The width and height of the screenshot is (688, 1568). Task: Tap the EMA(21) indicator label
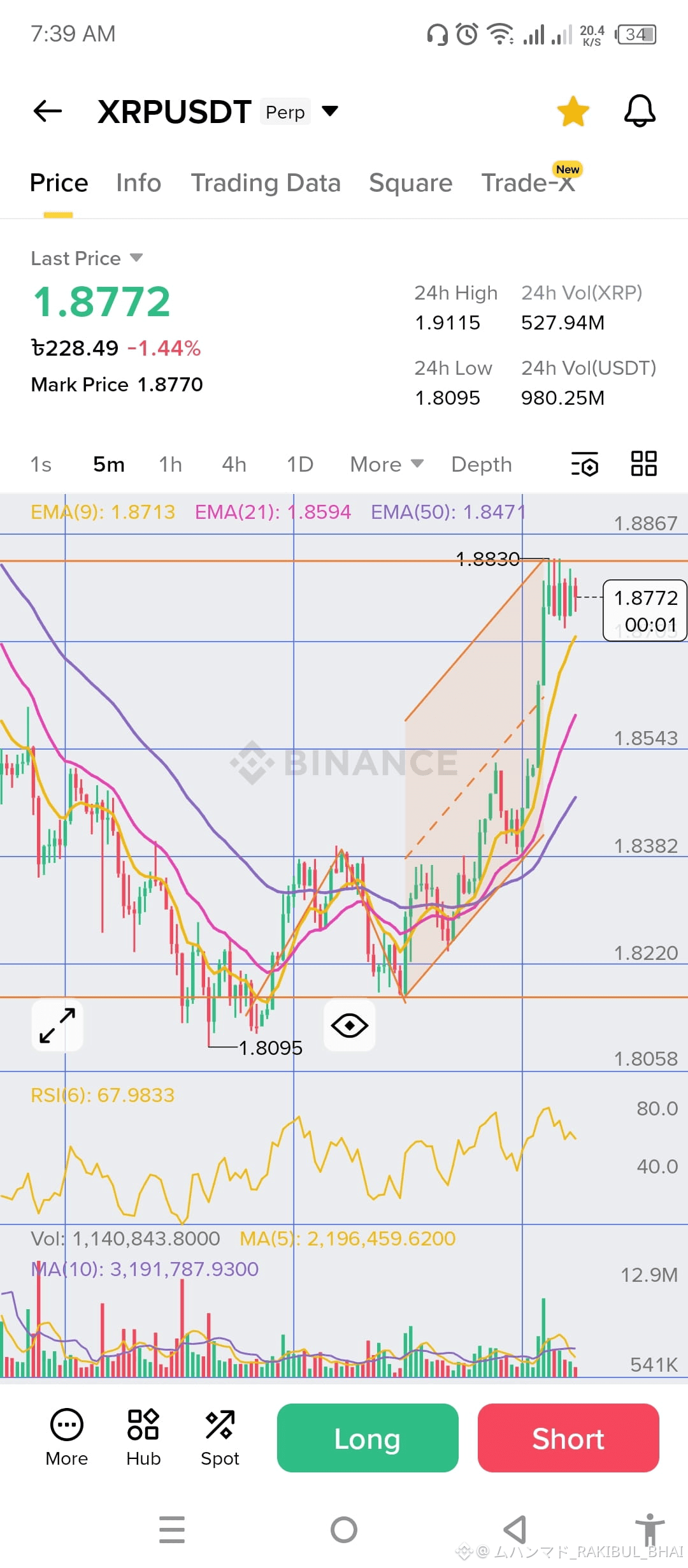pyautogui.click(x=273, y=512)
